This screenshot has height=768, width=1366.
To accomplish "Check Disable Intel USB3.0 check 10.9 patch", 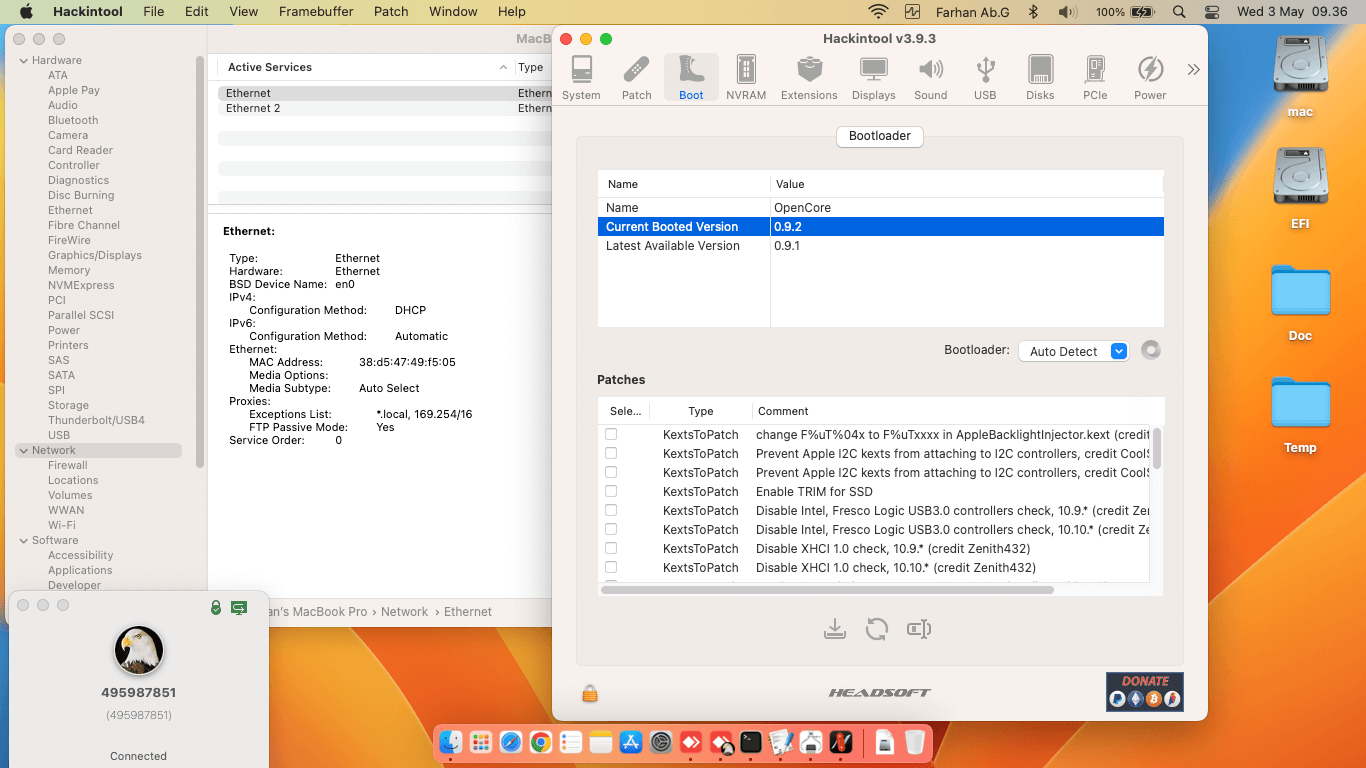I will tap(611, 510).
